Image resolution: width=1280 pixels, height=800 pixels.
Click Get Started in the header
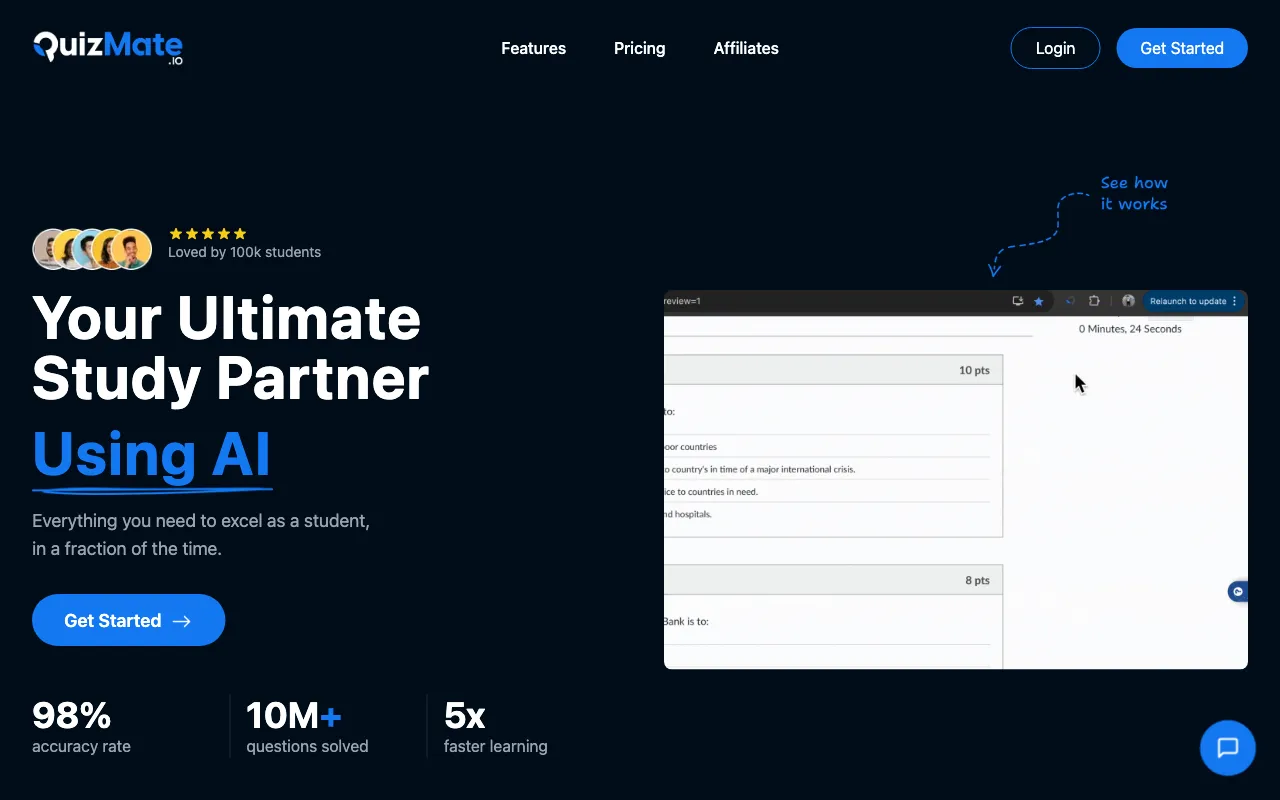point(1182,48)
